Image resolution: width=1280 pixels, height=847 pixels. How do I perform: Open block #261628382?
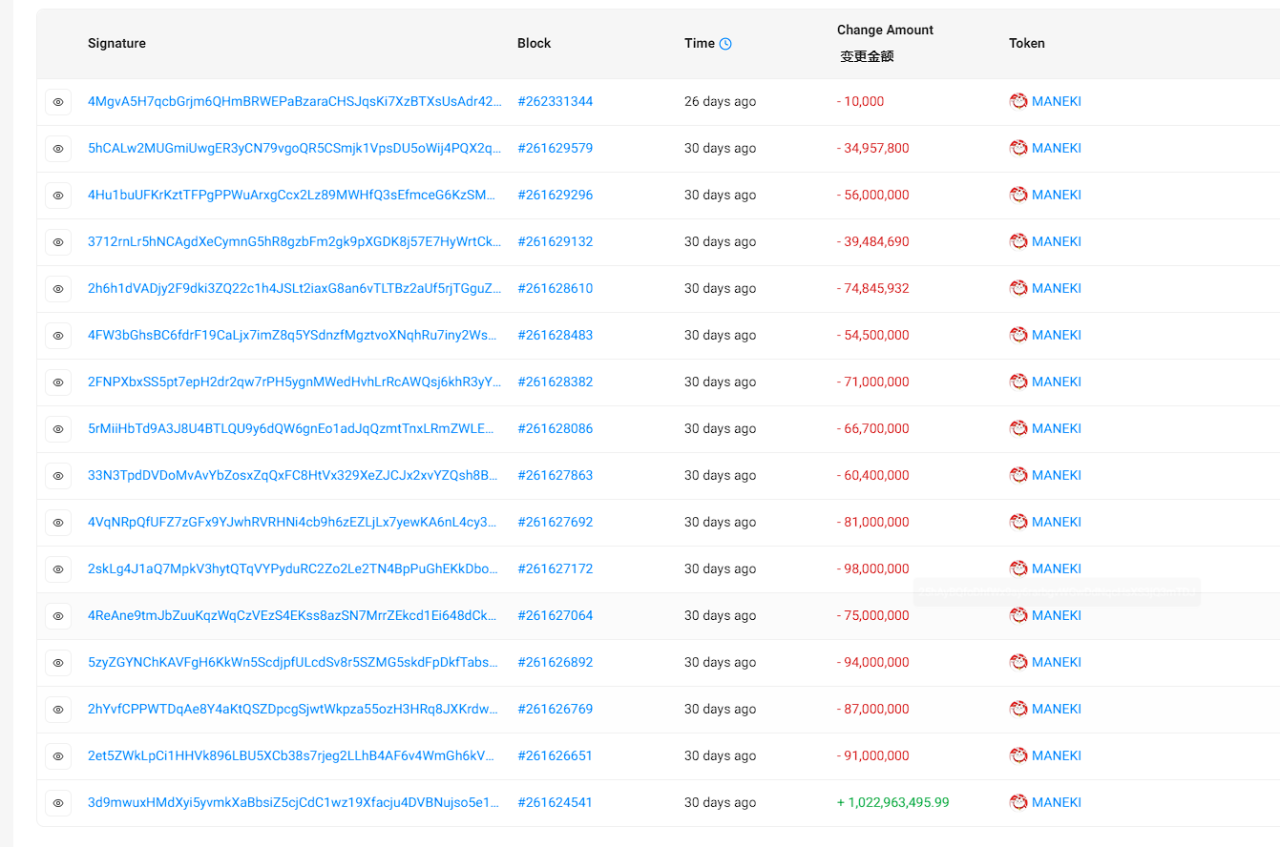coord(555,381)
